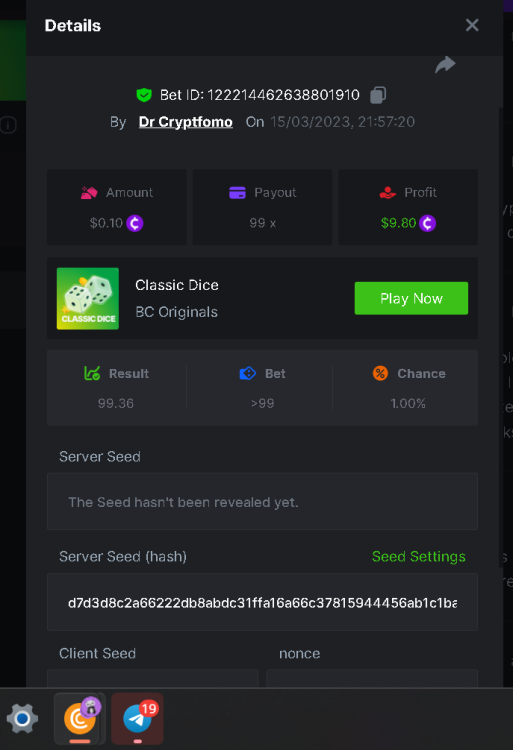Click the Play Now button
Screen dimensions: 513x750
coord(411,298)
